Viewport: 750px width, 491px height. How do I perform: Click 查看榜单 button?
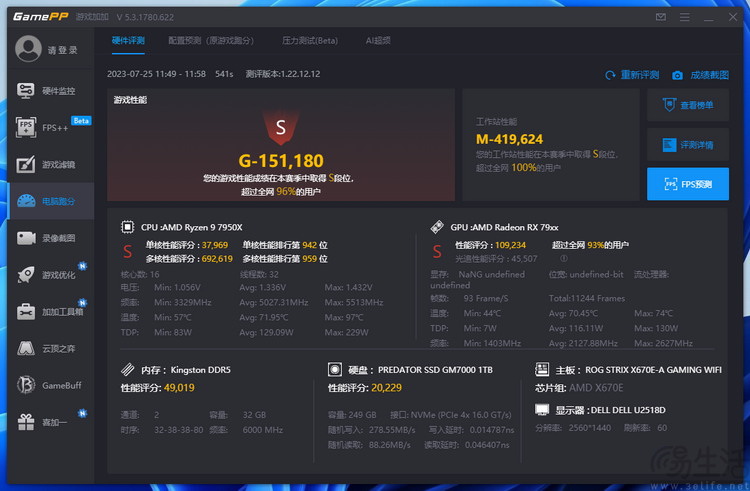(x=688, y=105)
